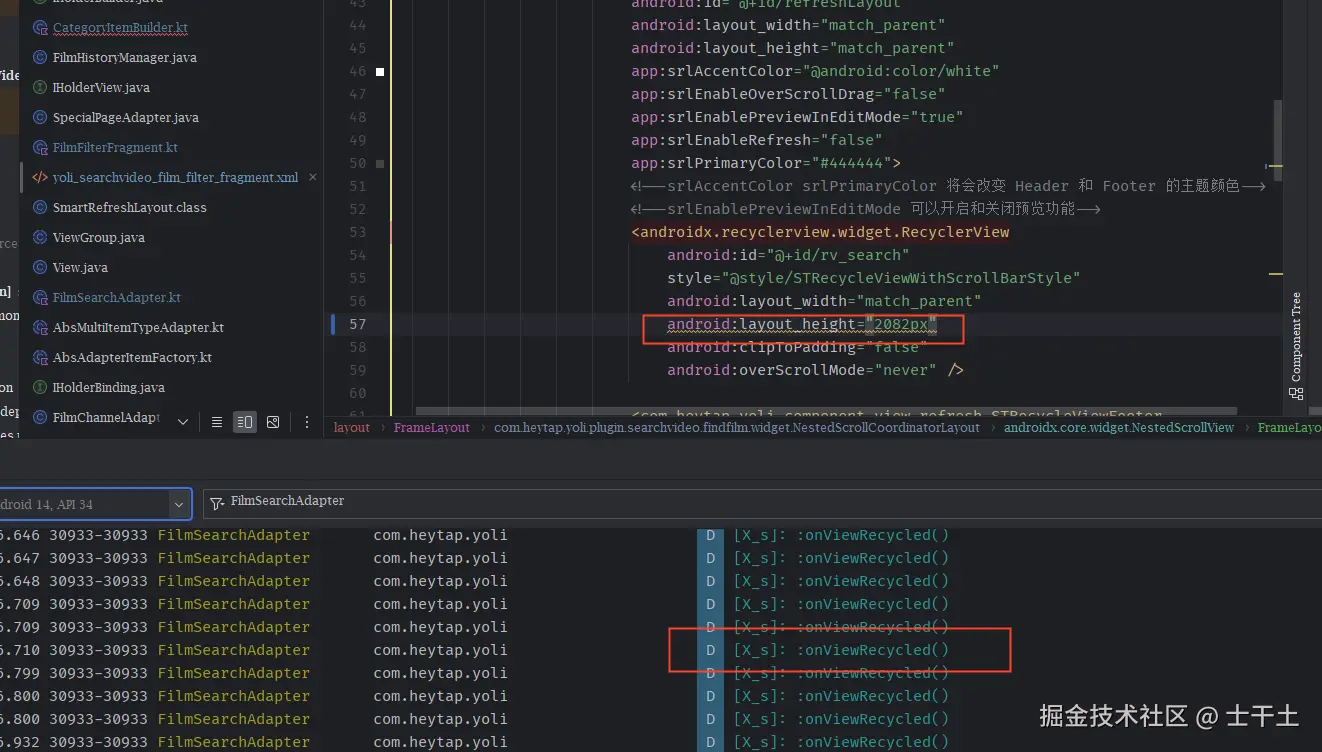Viewport: 1322px width, 752px height.
Task: Toggle gutter marker on line 46
Action: click(380, 71)
